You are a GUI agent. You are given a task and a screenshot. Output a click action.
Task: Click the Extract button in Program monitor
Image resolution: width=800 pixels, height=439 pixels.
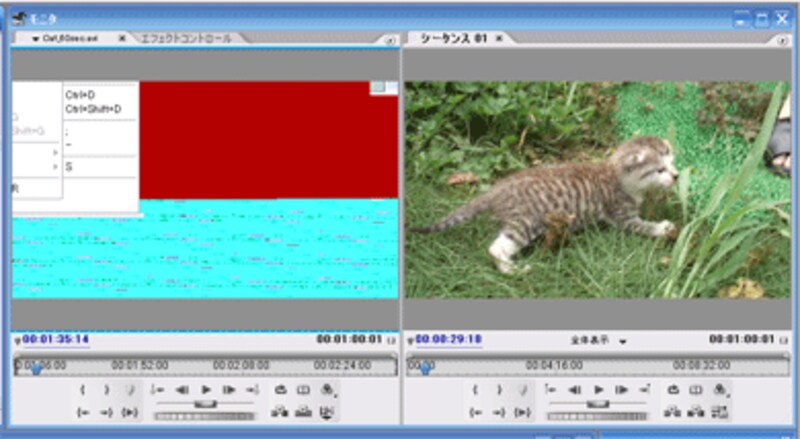696,411
